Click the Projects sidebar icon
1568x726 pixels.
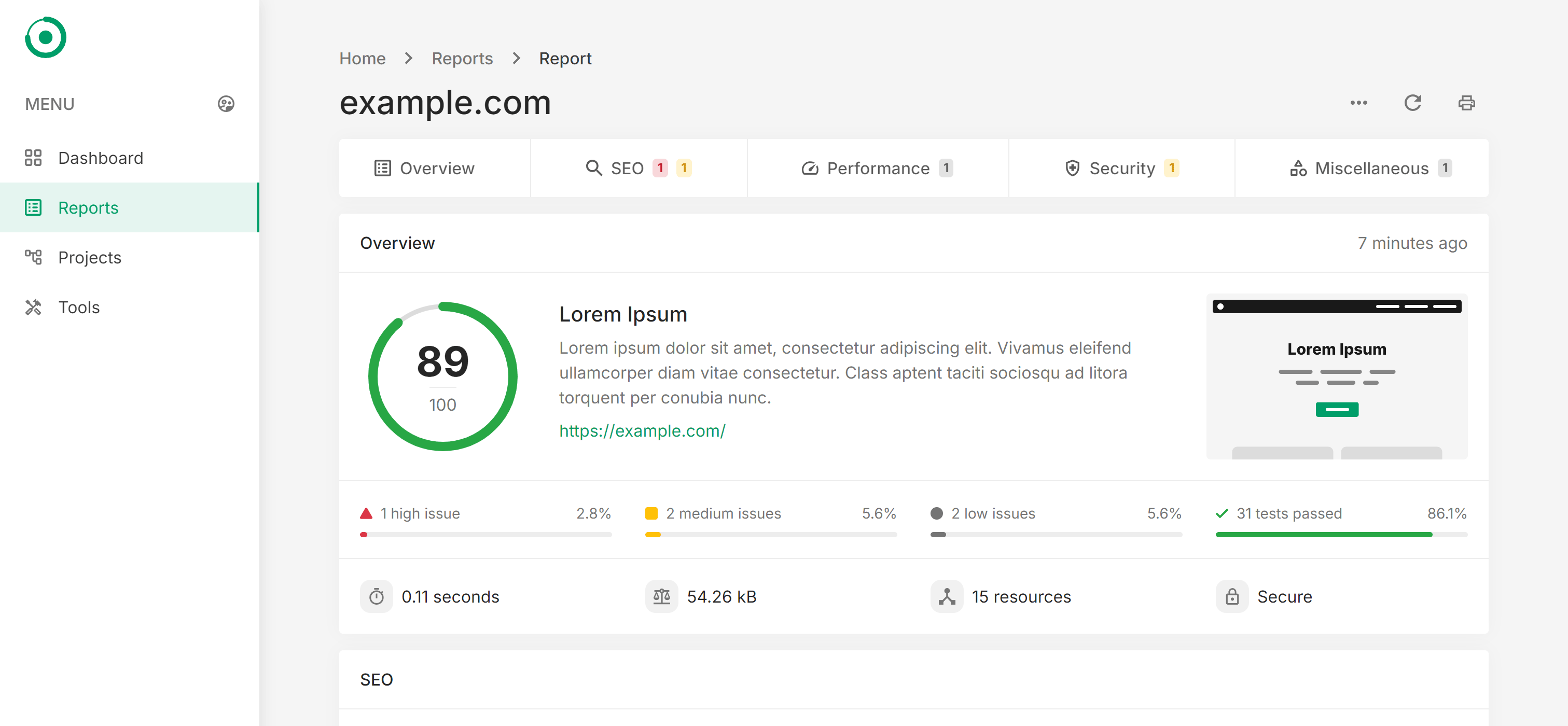coord(33,257)
